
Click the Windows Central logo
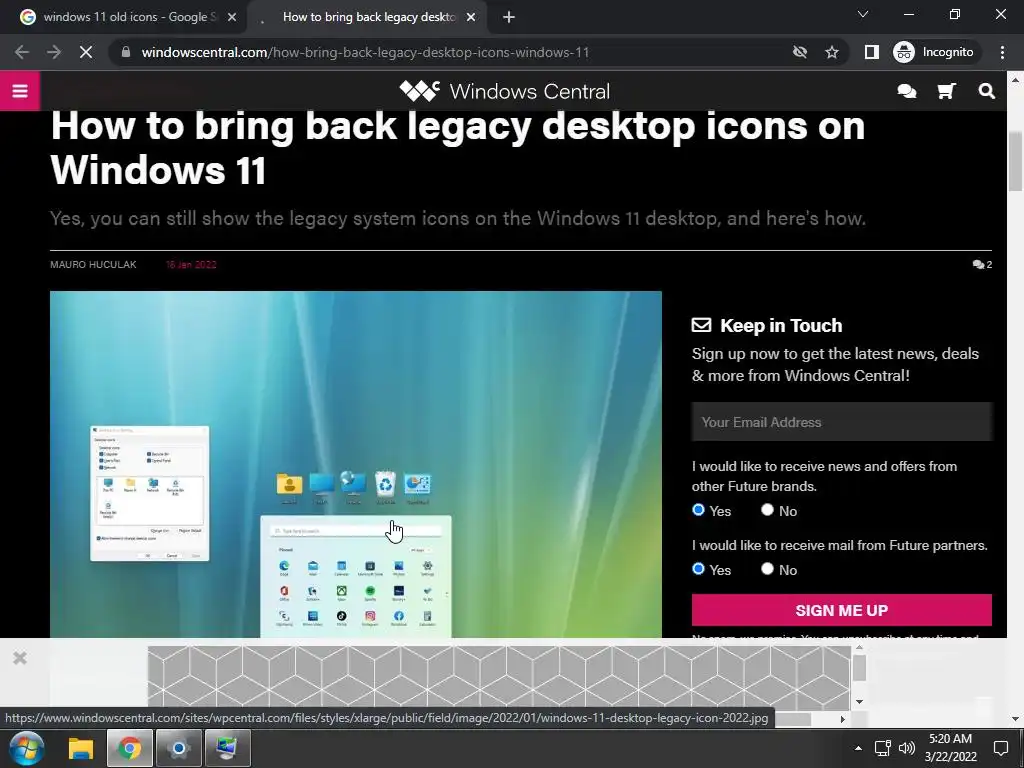point(505,91)
